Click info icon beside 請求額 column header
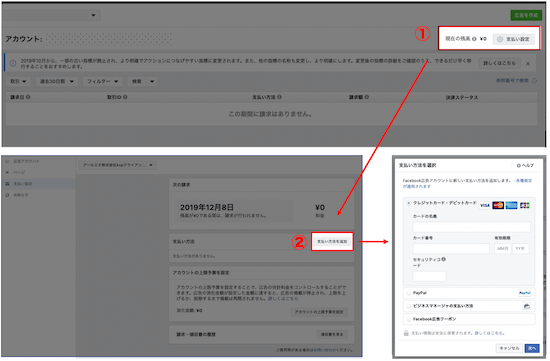This screenshot has width=550, height=361. [x=368, y=97]
